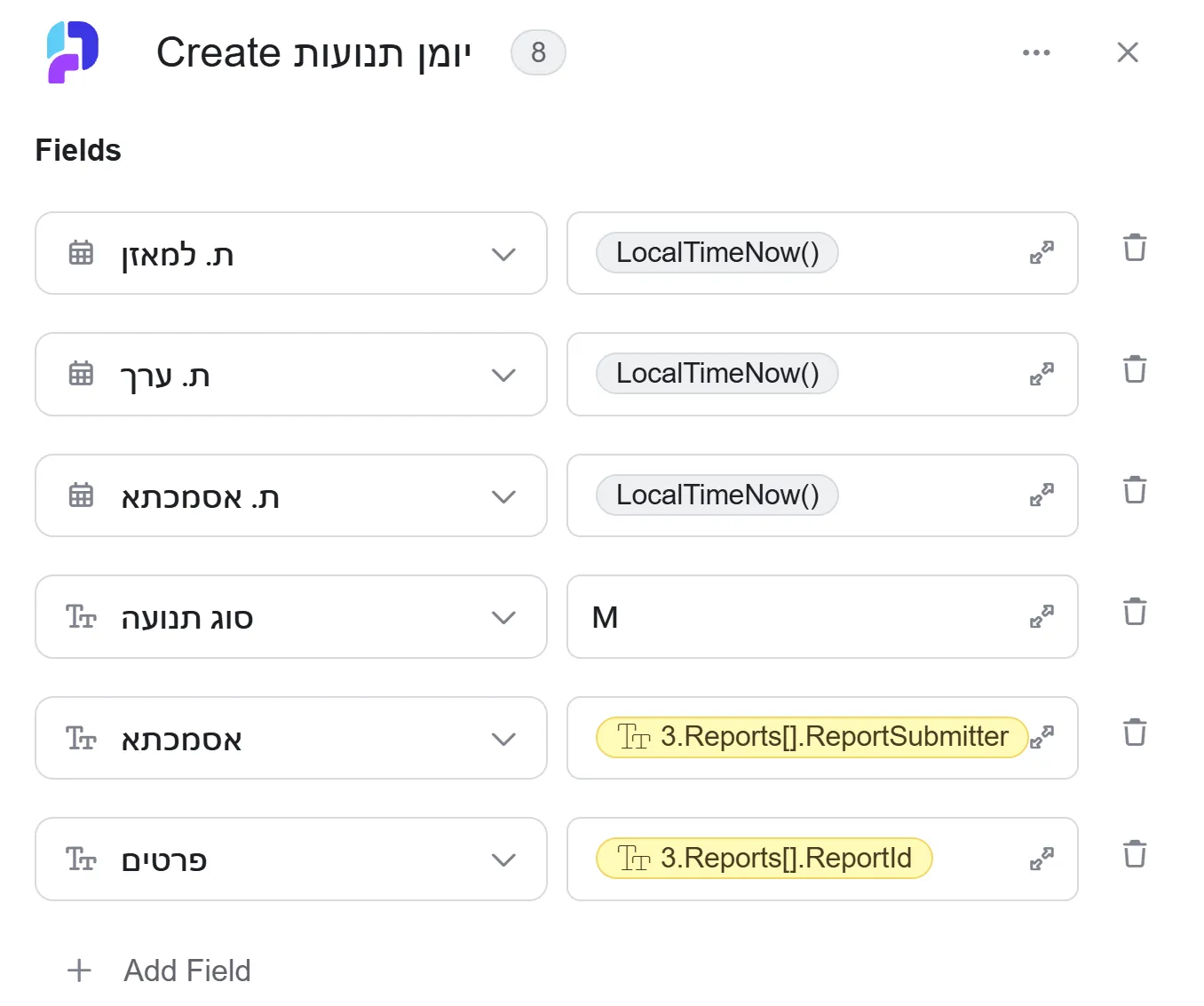Screen dimensions: 1204x1006
Task: Click the Fields section heading
Action: (78, 150)
